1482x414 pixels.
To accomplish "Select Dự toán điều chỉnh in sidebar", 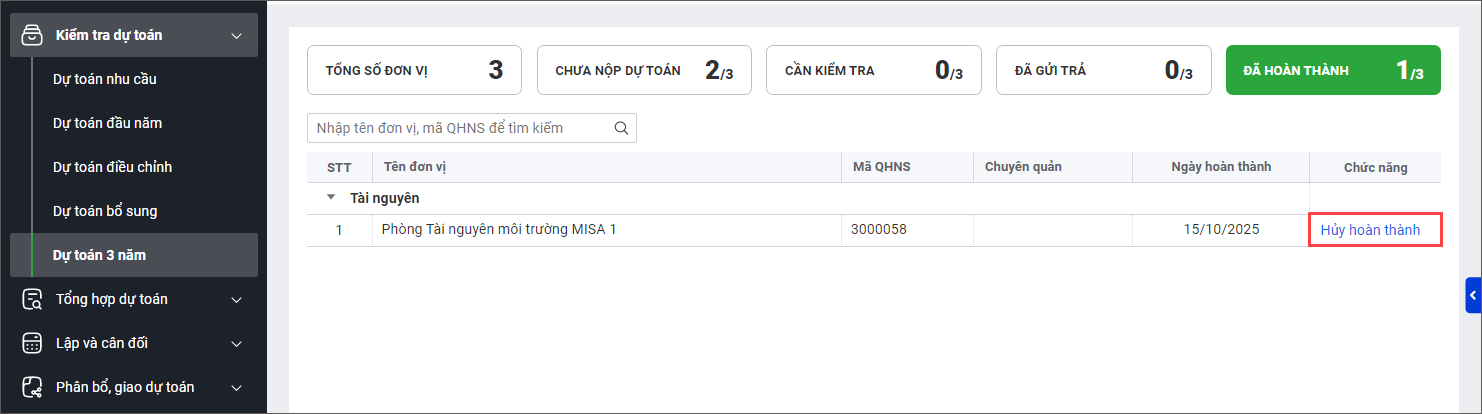I will click(113, 167).
